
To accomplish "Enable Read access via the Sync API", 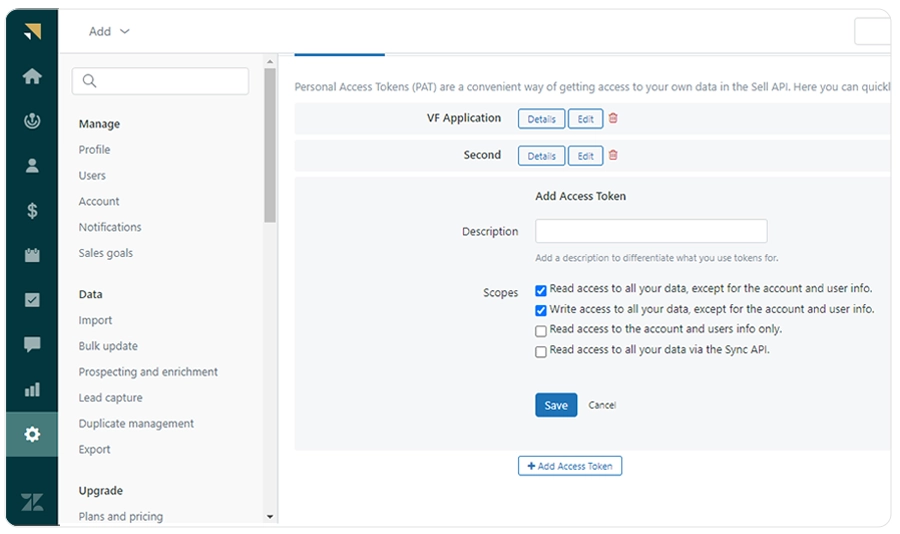I will pos(541,351).
